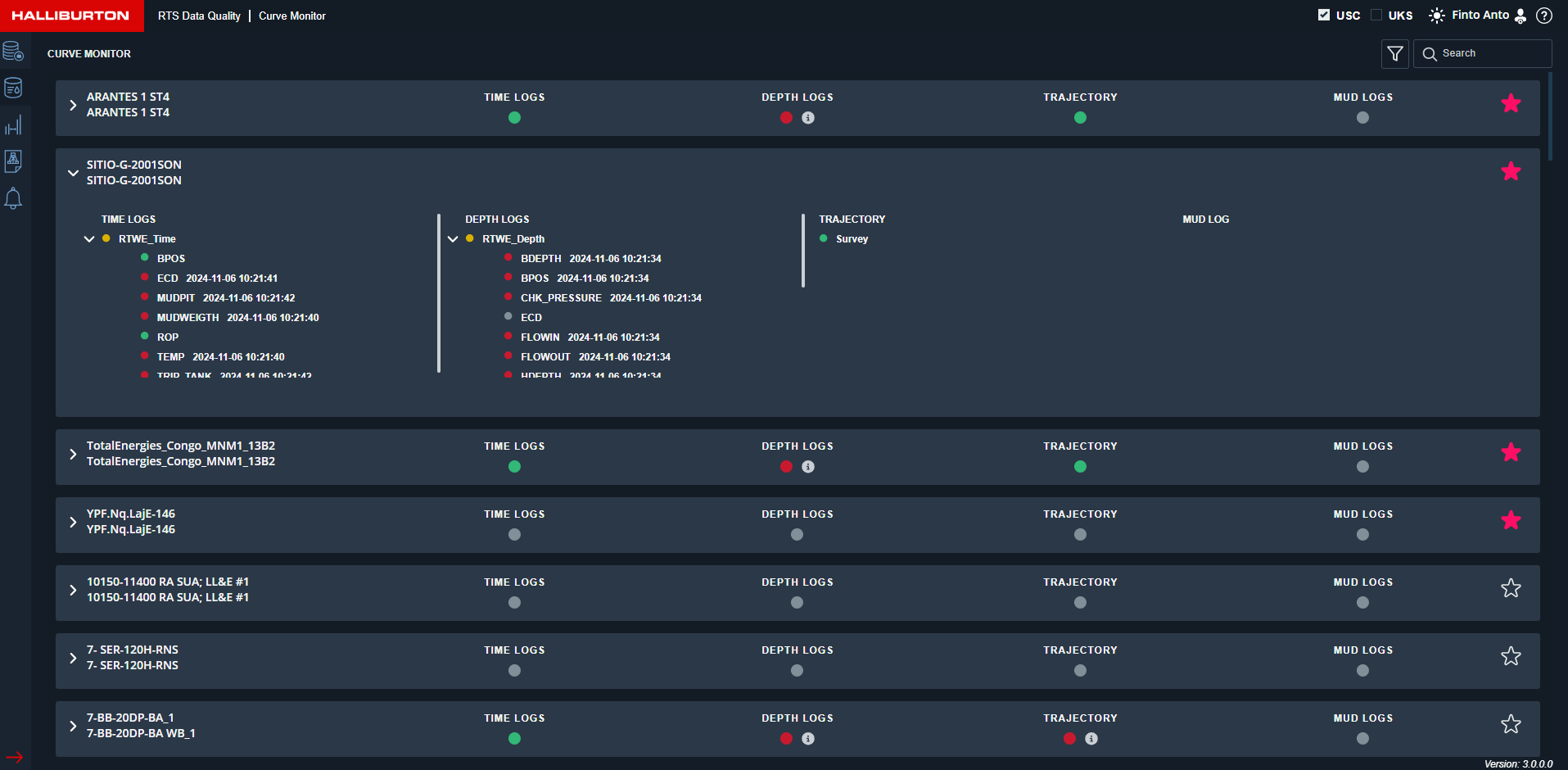Unfavorite YPF.Nq.LajE-146 star
Image resolution: width=1568 pixels, height=770 pixels.
(x=1511, y=520)
